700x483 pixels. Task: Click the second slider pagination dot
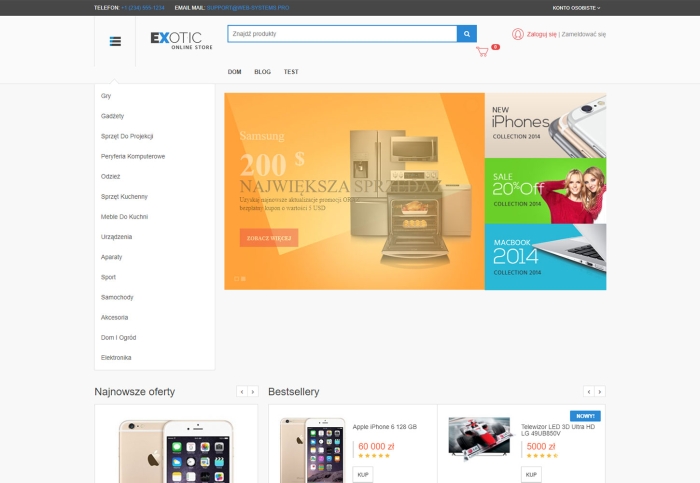tap(243, 279)
